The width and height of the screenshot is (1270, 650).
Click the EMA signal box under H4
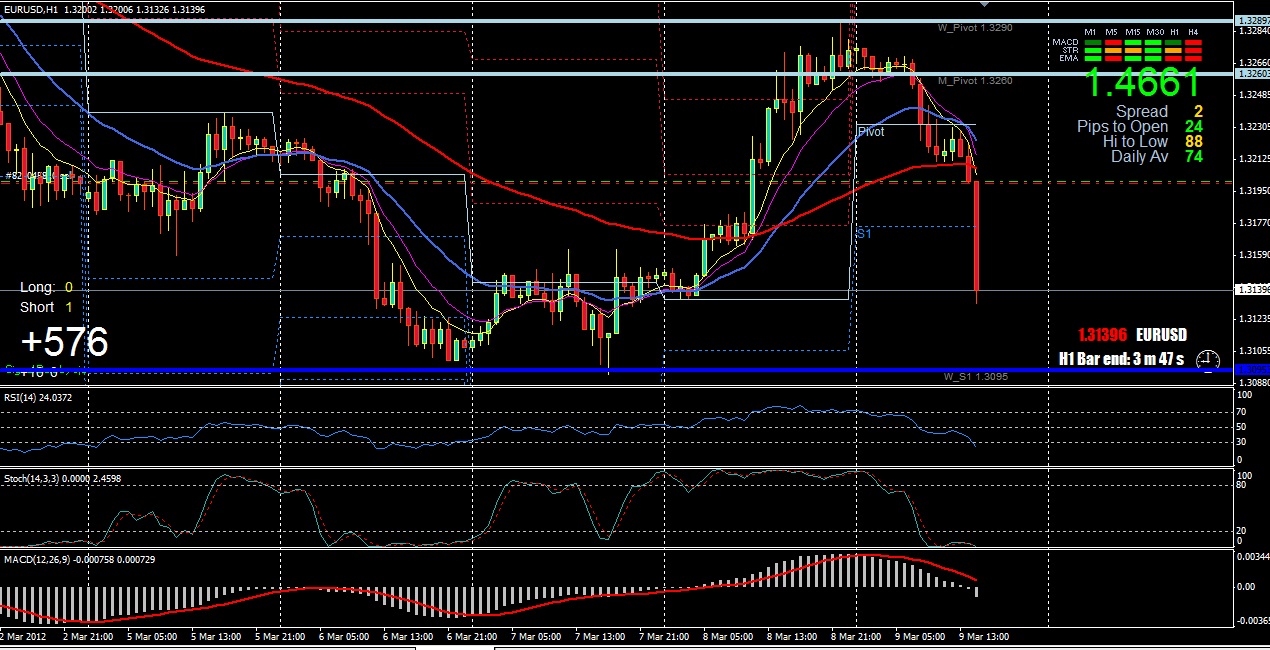pyautogui.click(x=1193, y=58)
